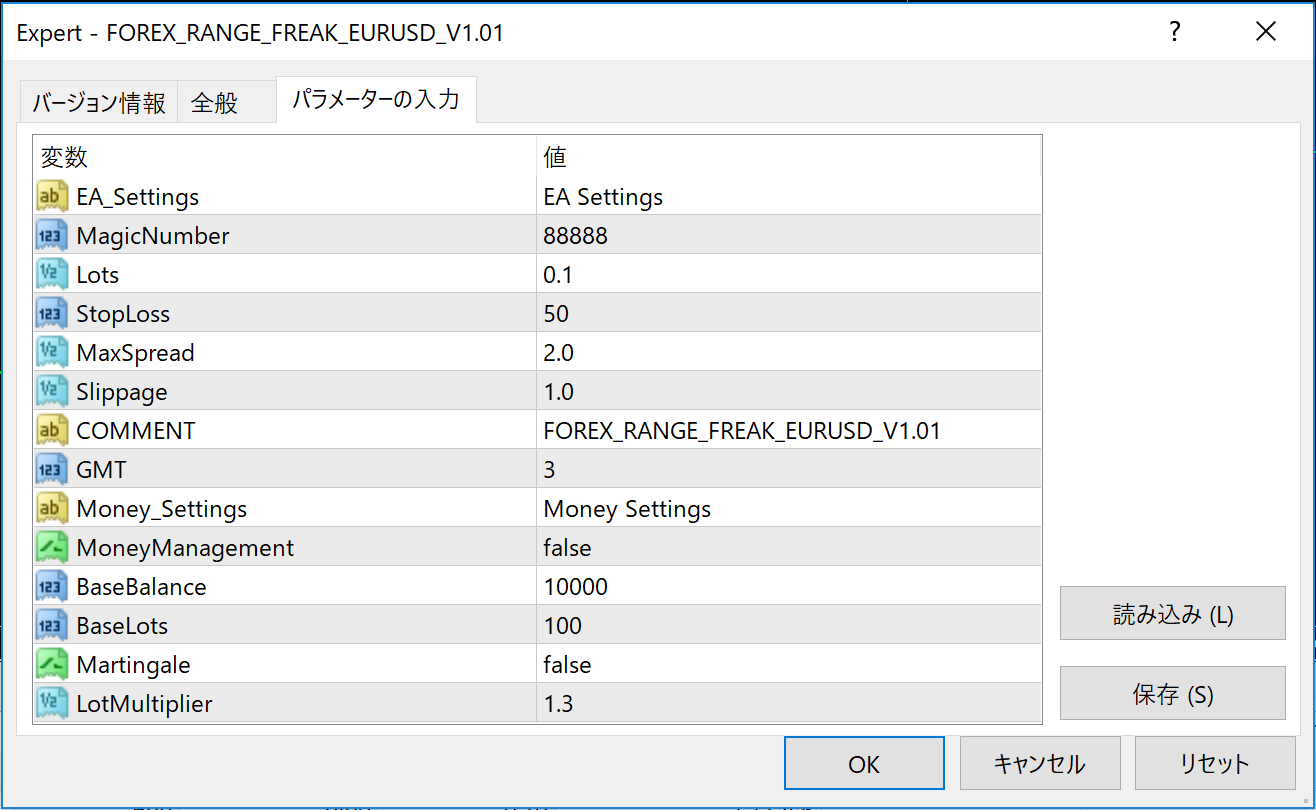Click the 保存 (S) save button
The width and height of the screenshot is (1316, 810).
[x=1172, y=693]
